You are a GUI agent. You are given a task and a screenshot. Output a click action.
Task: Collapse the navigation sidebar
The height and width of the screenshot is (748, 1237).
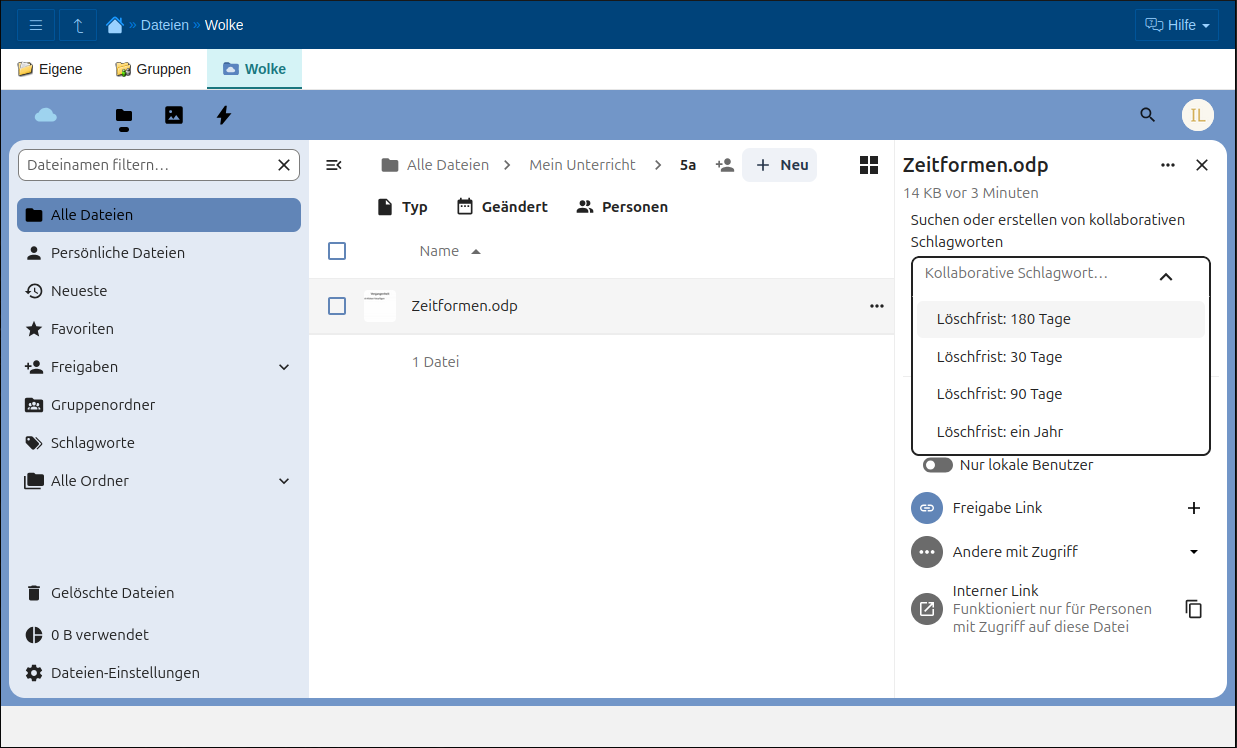pos(335,165)
